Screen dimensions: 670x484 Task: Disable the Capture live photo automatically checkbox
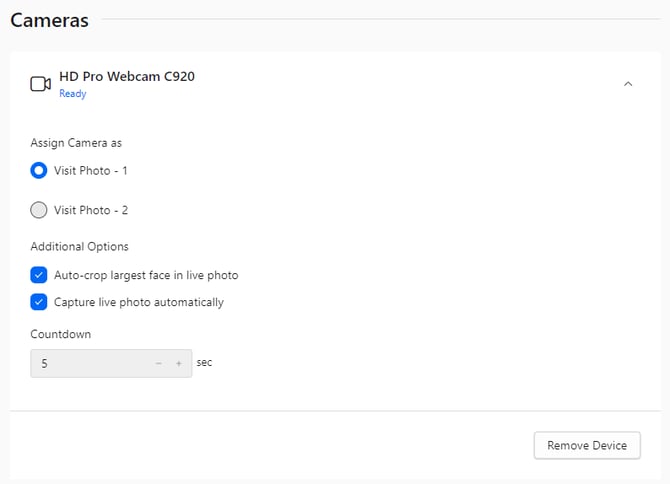(39, 302)
